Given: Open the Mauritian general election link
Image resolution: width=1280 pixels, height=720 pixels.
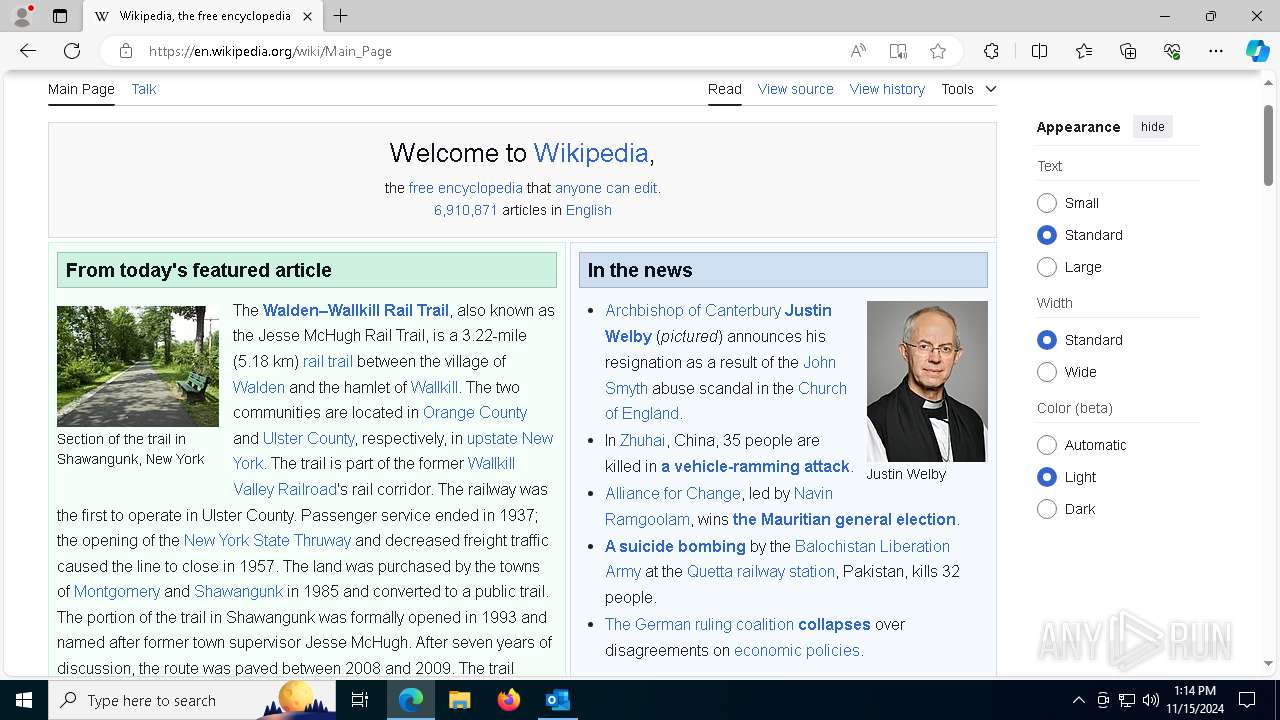Looking at the screenshot, I should pos(844,519).
